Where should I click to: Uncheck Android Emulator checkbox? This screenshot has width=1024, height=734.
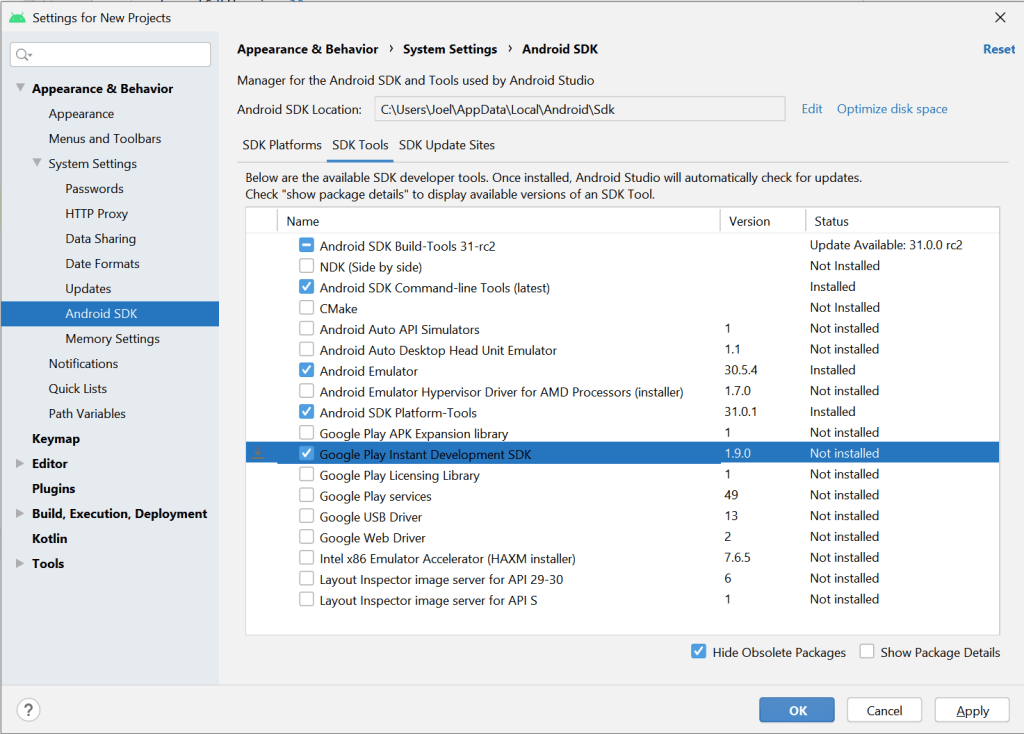[307, 370]
